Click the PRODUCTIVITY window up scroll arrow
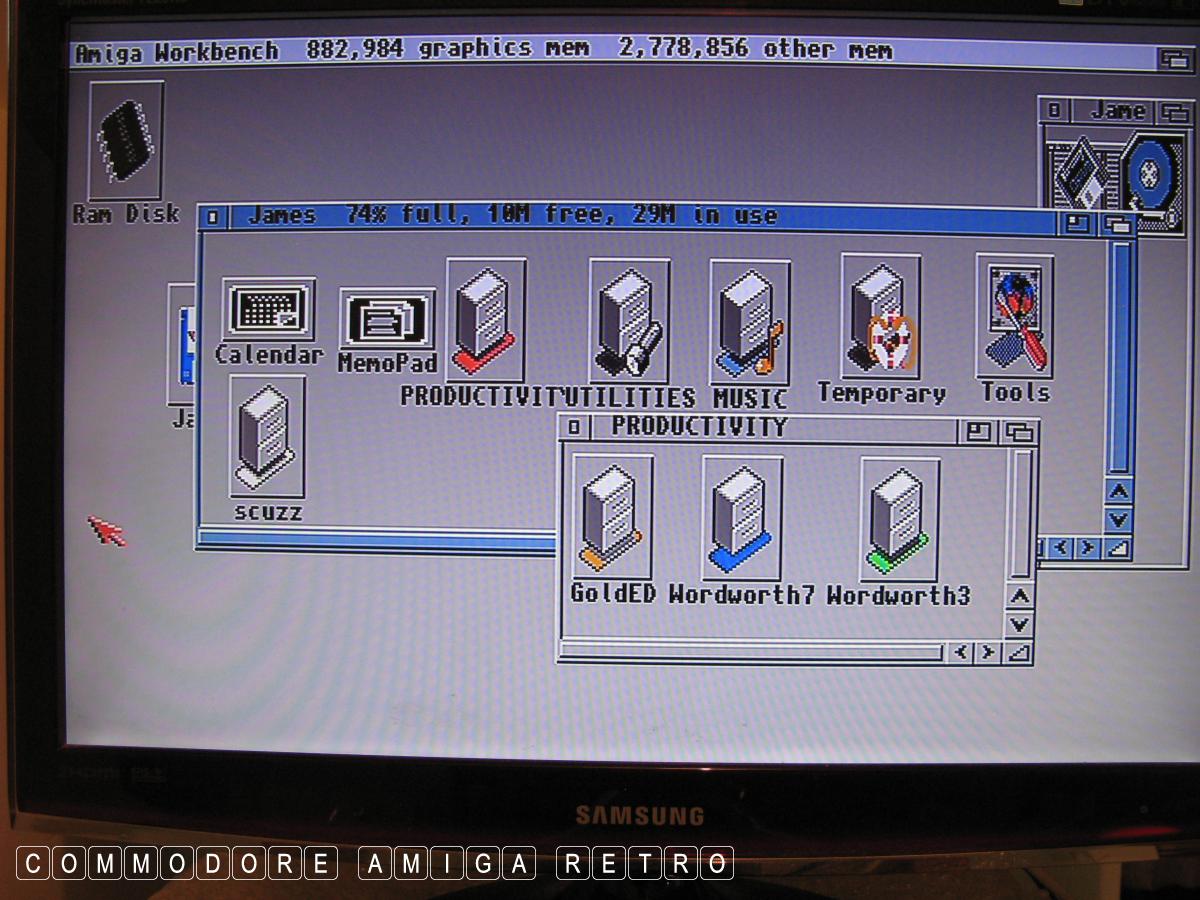 (1018, 598)
